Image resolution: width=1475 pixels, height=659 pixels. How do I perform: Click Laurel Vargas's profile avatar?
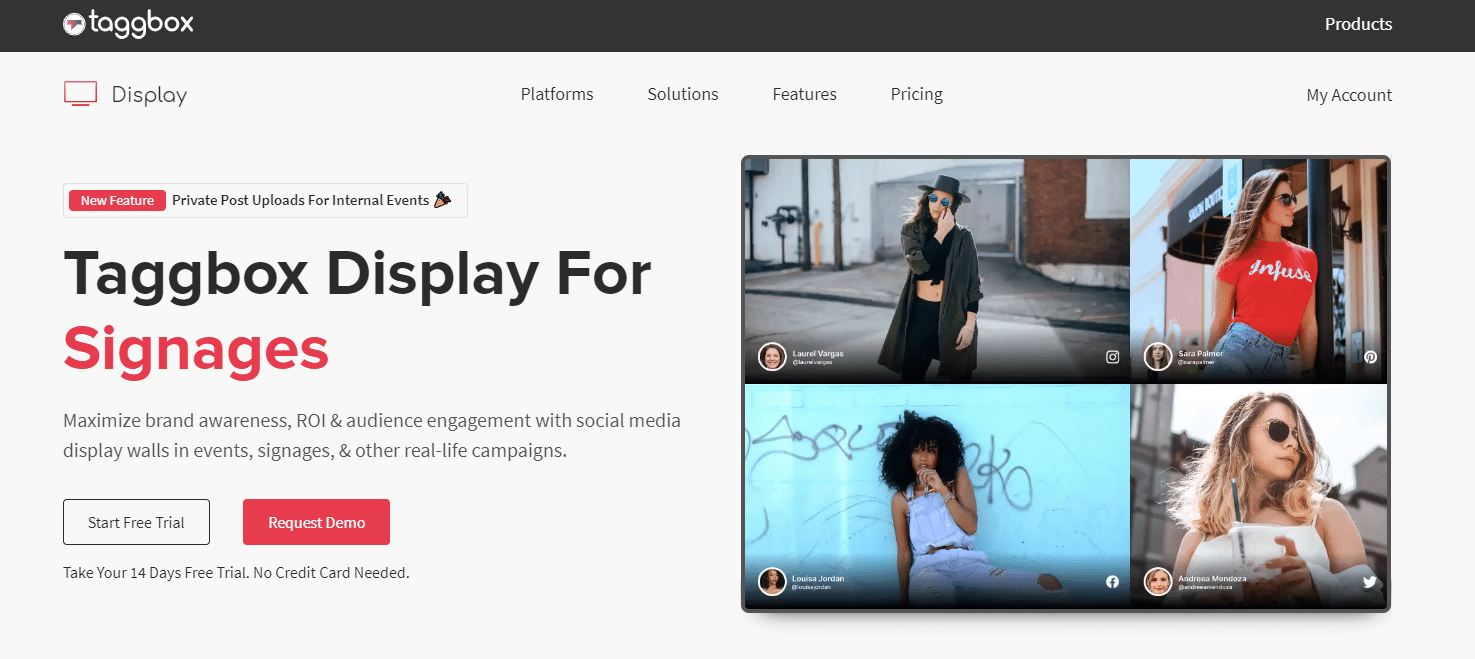click(772, 357)
